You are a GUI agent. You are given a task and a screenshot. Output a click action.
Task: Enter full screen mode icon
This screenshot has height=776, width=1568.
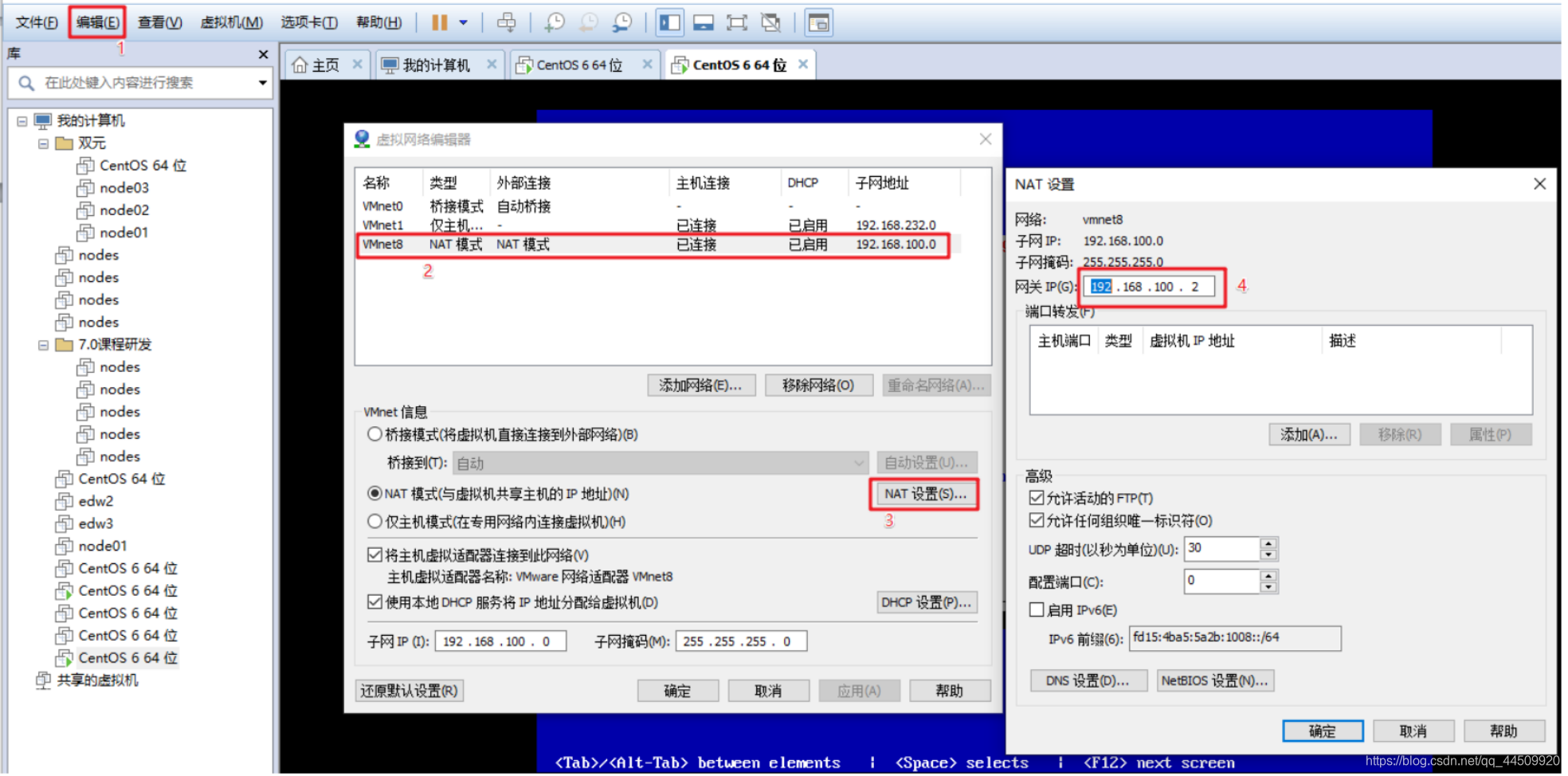click(737, 22)
